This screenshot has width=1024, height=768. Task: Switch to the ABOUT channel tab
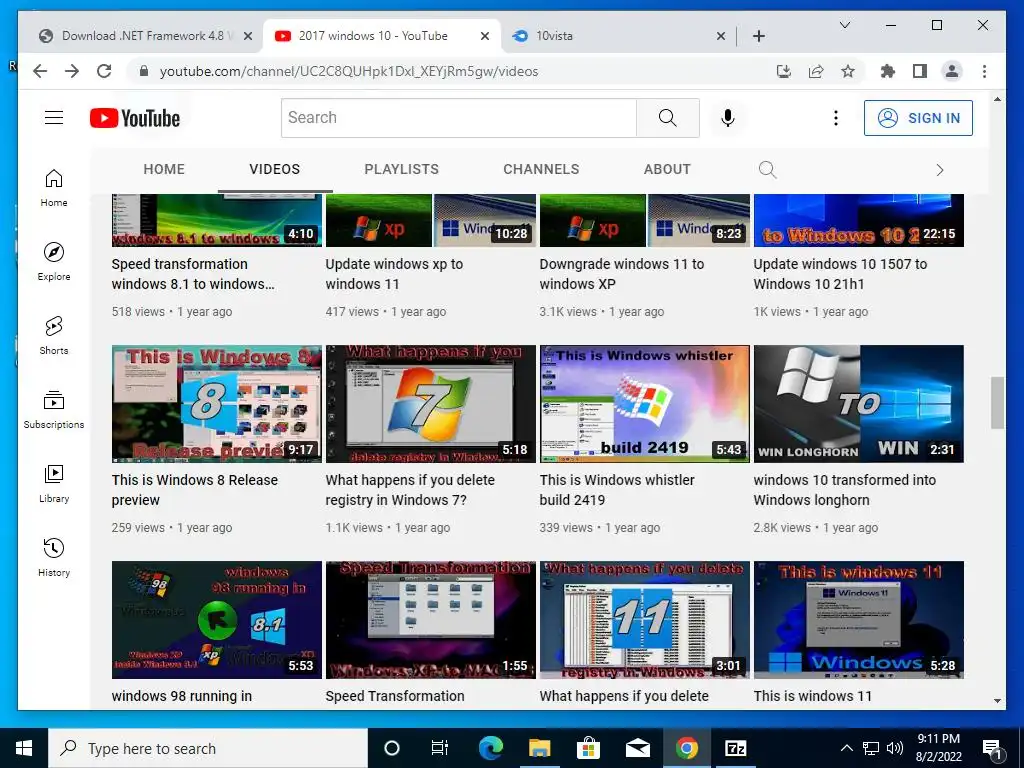[667, 169]
